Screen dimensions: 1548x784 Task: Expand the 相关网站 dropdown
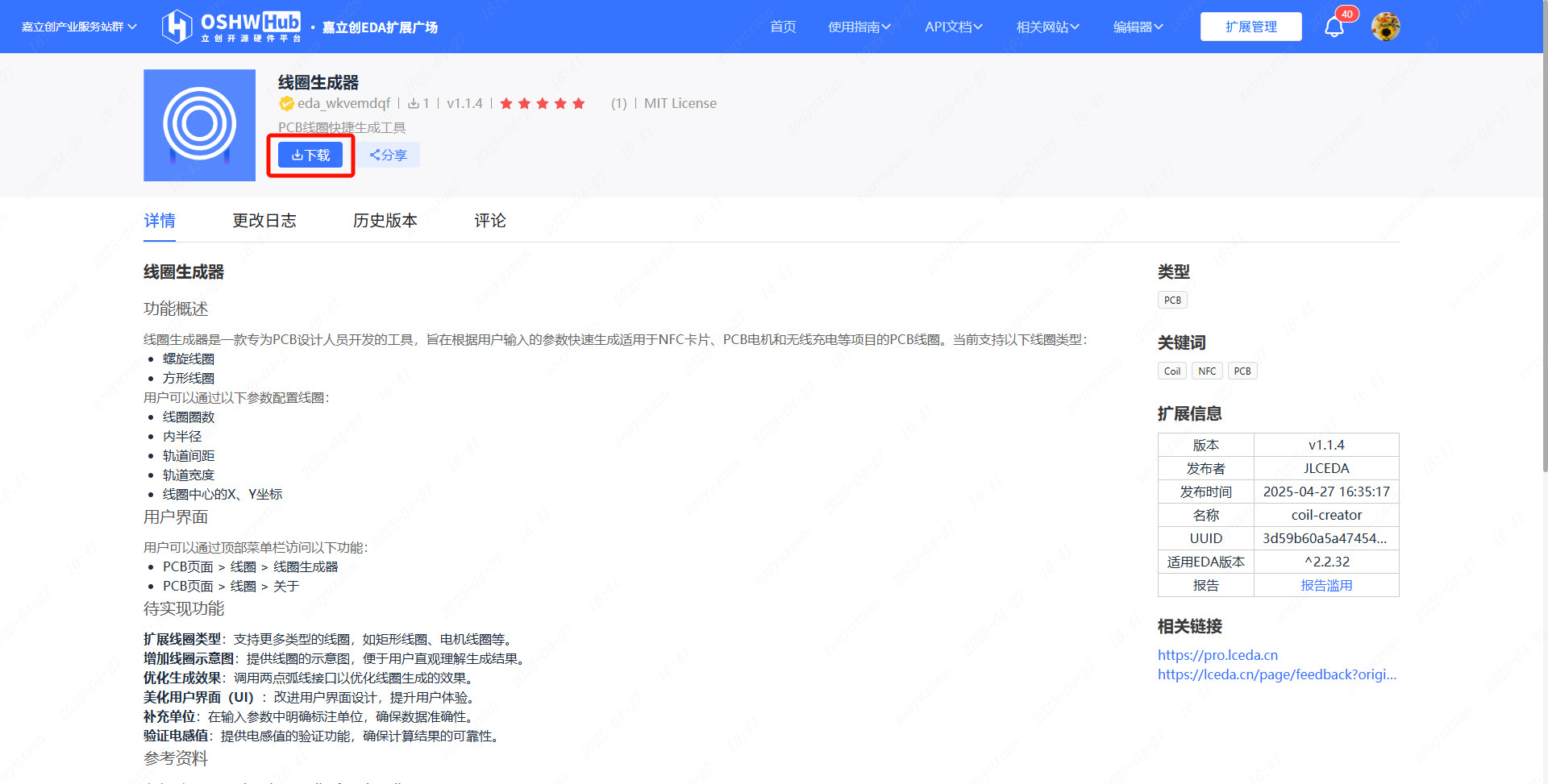click(x=1047, y=27)
